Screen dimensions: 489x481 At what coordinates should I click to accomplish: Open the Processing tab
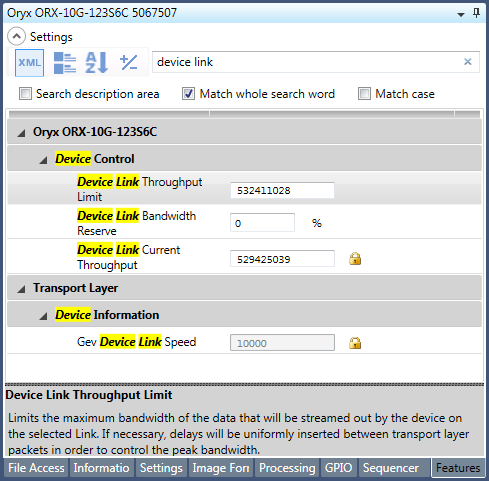[287, 468]
